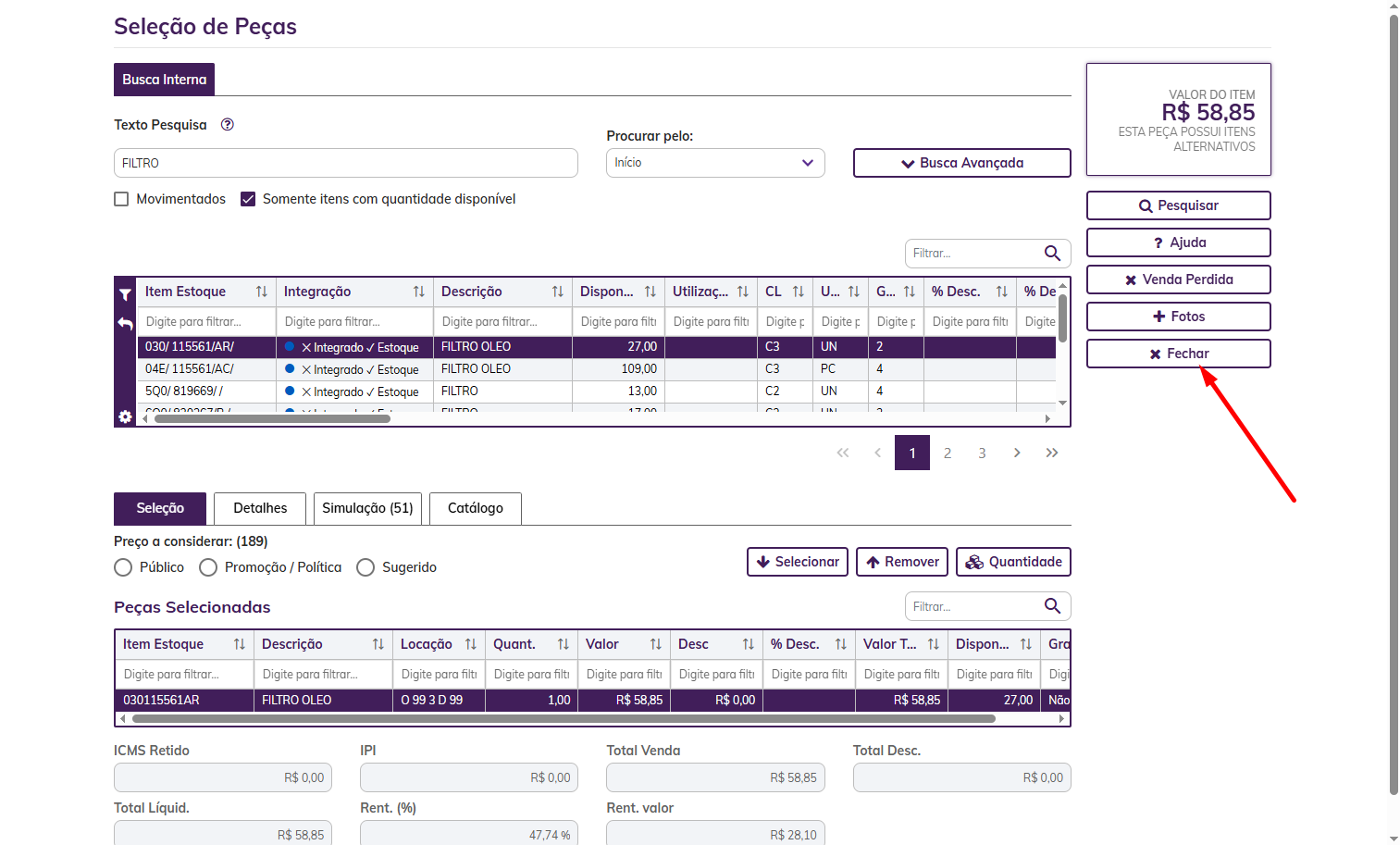Click the Venda Perdida button

coord(1178,280)
